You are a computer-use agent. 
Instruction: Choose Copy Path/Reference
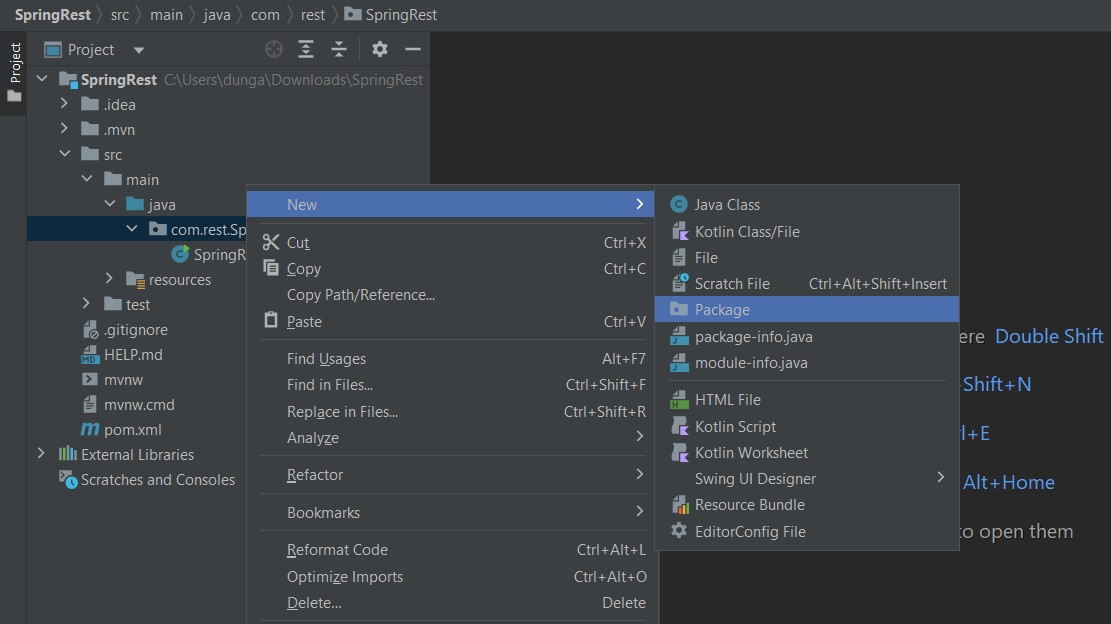tap(451, 295)
